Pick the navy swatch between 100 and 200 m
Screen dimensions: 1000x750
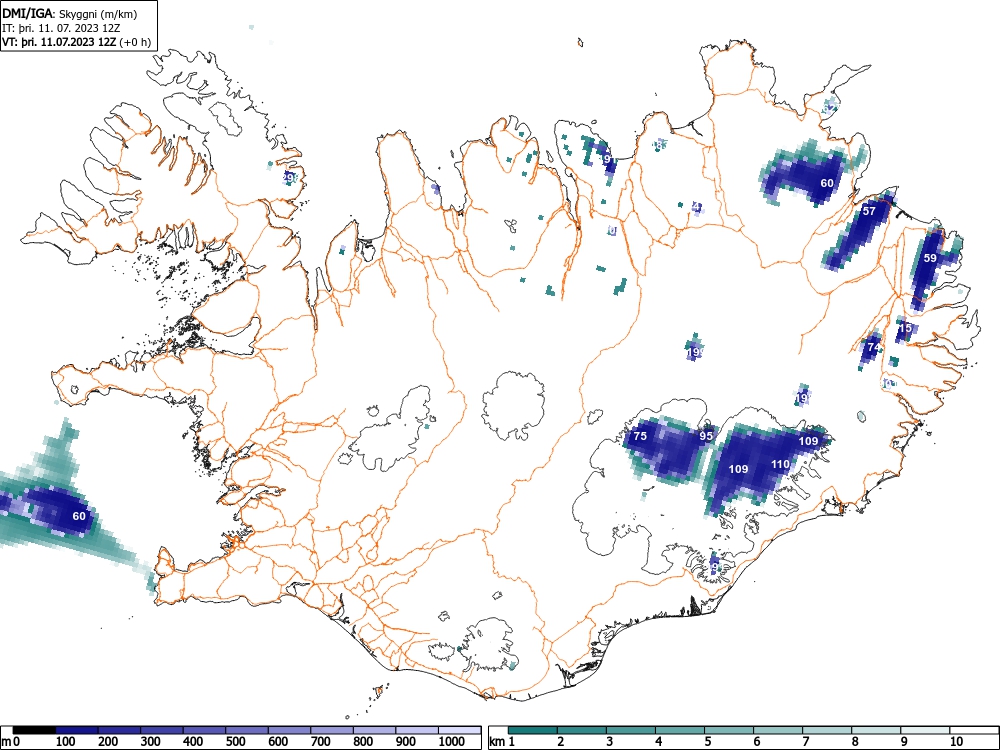pos(77,730)
